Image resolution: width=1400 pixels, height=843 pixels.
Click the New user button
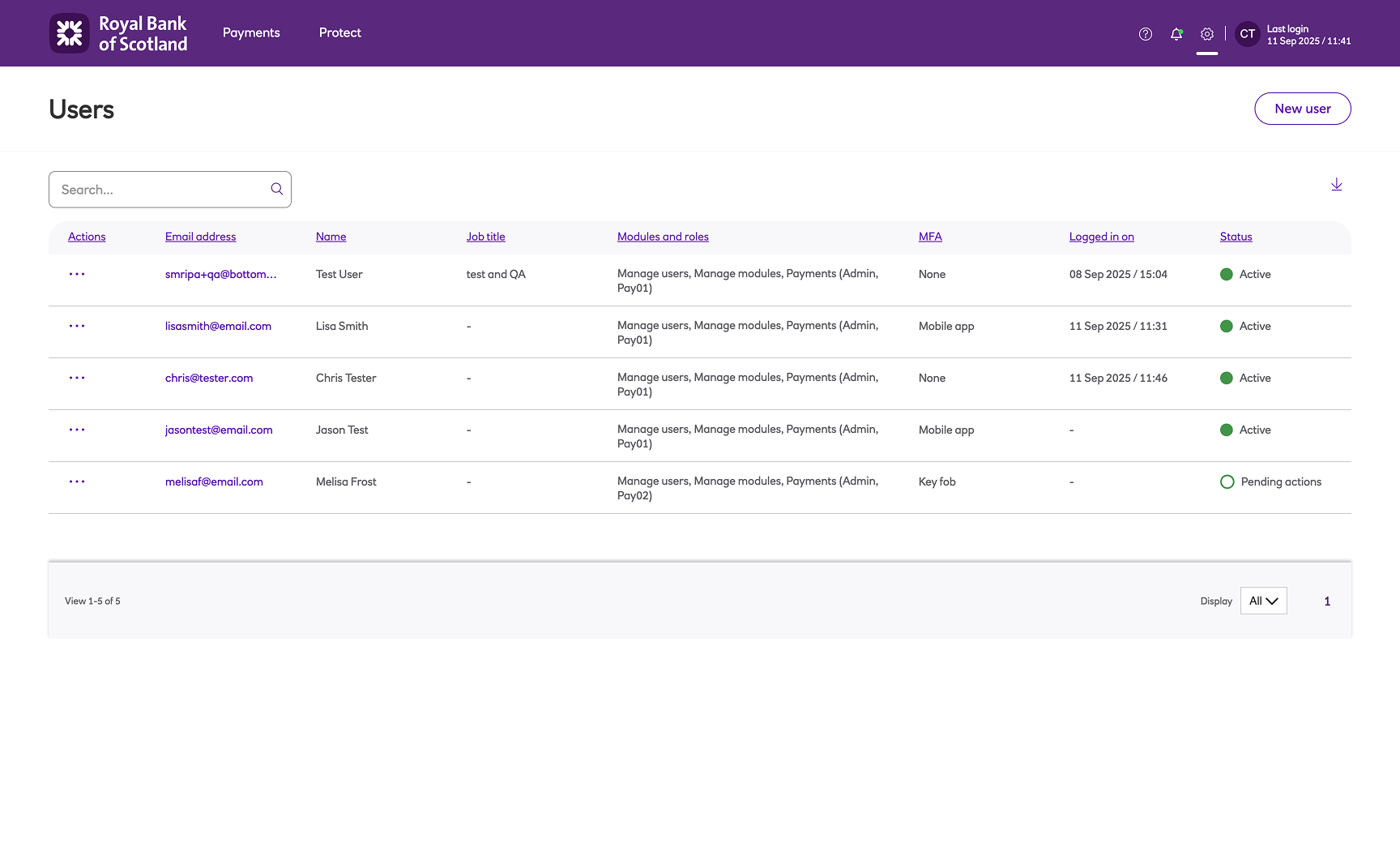tap(1303, 109)
